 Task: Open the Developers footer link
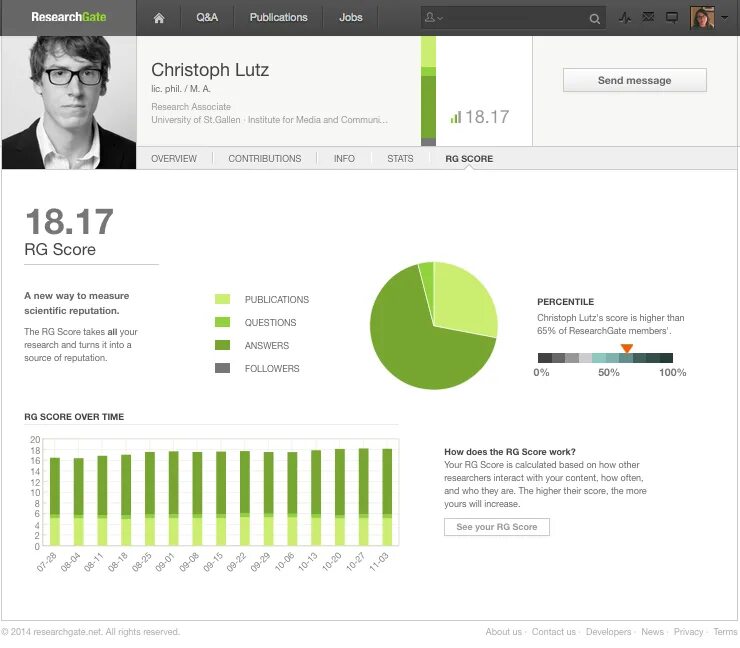click(608, 631)
